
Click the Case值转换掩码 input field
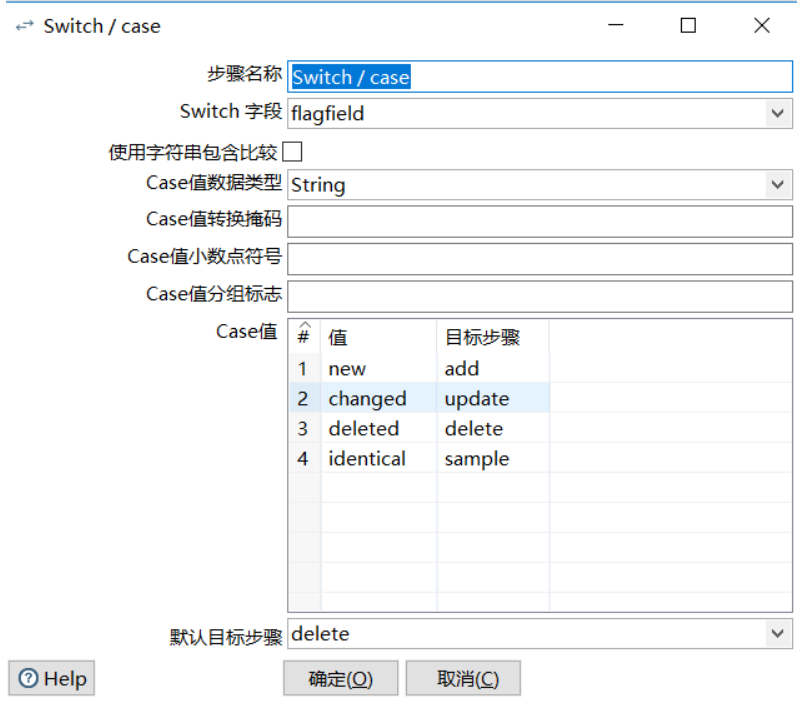540,222
